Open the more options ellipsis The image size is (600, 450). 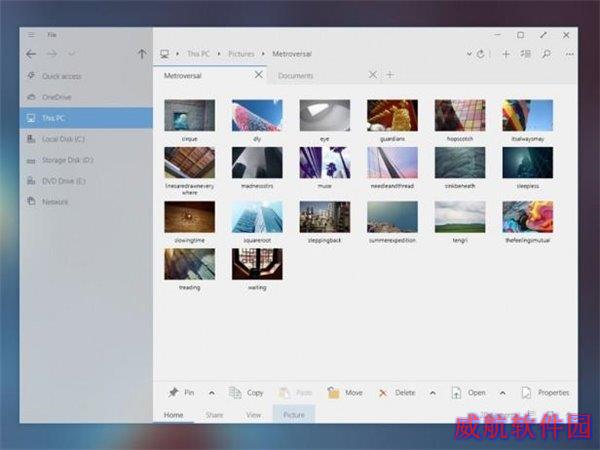(569, 54)
